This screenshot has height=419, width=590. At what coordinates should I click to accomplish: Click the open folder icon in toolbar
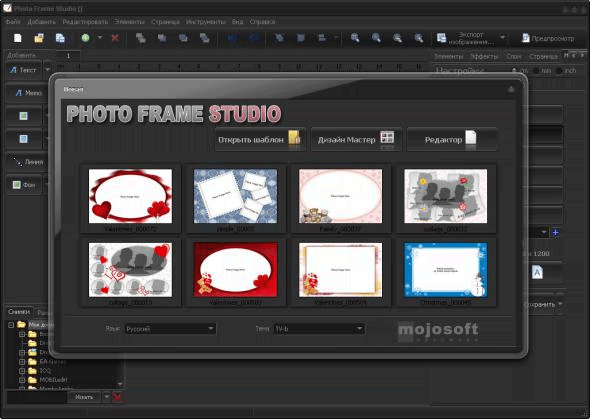click(39, 38)
